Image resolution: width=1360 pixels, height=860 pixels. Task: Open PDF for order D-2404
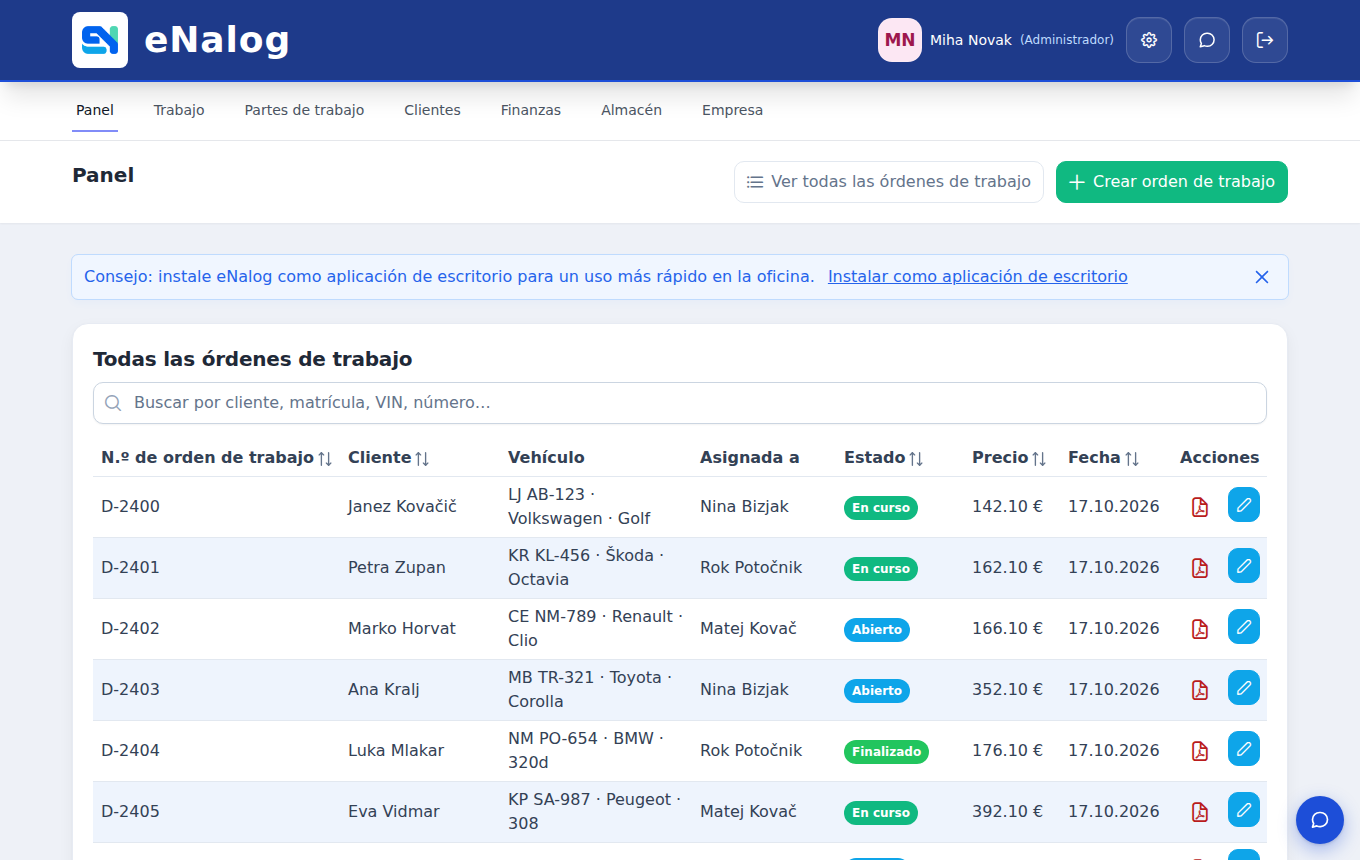pos(1200,751)
